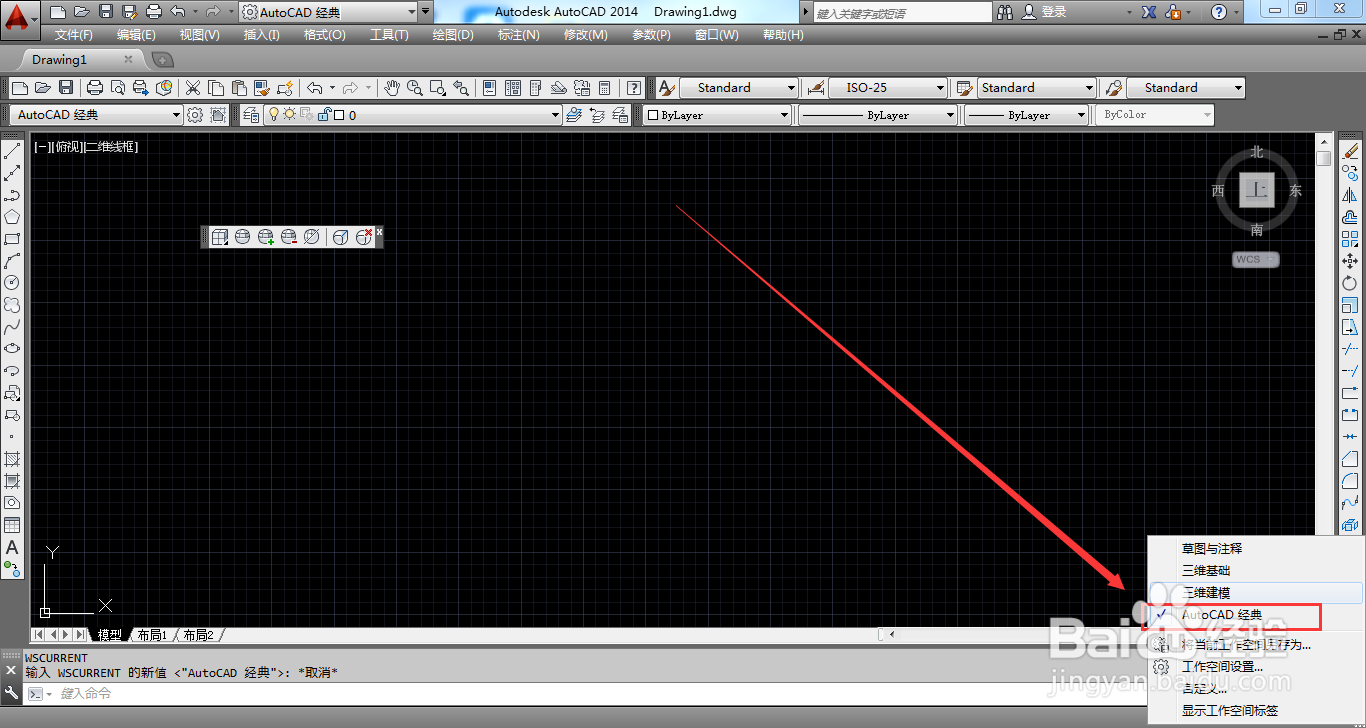Select the Mirror tool in modify toolbar
1366x728 pixels.
click(x=1350, y=195)
